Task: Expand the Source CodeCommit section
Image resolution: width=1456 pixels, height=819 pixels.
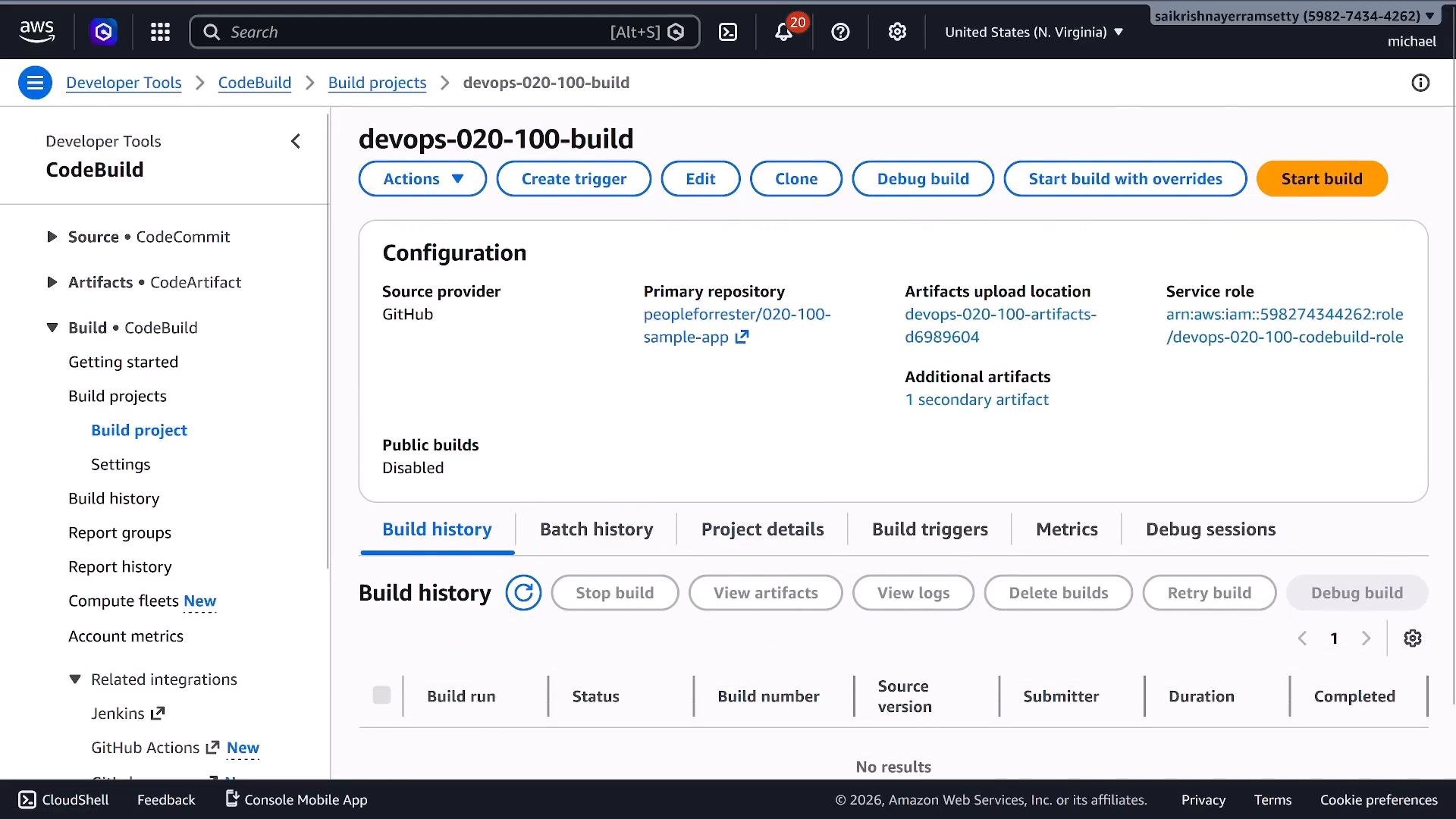Action: (x=52, y=237)
